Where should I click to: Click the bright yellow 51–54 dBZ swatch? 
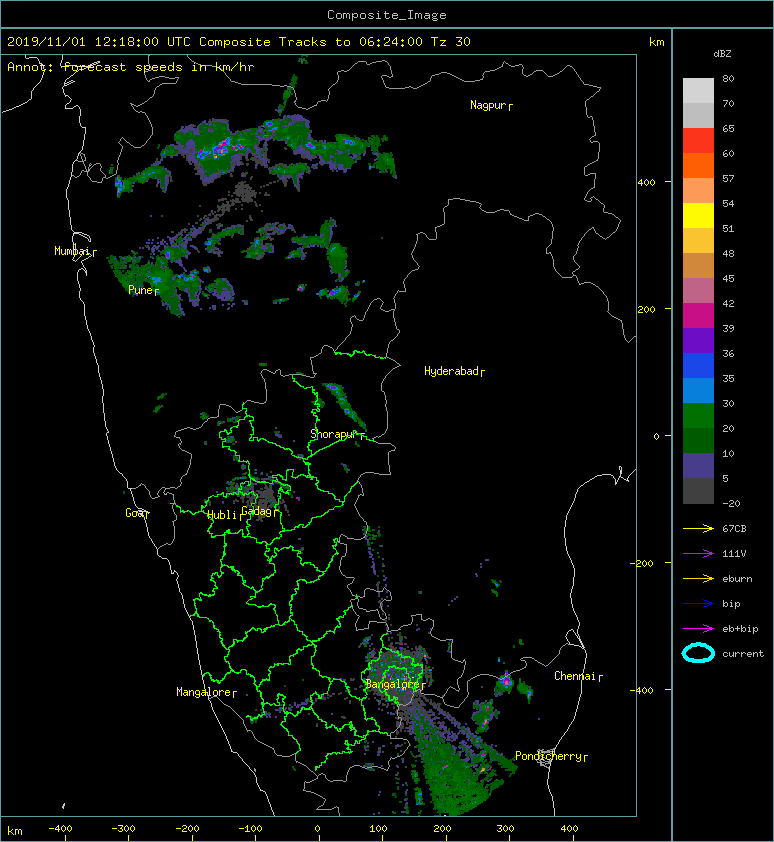[x=698, y=215]
